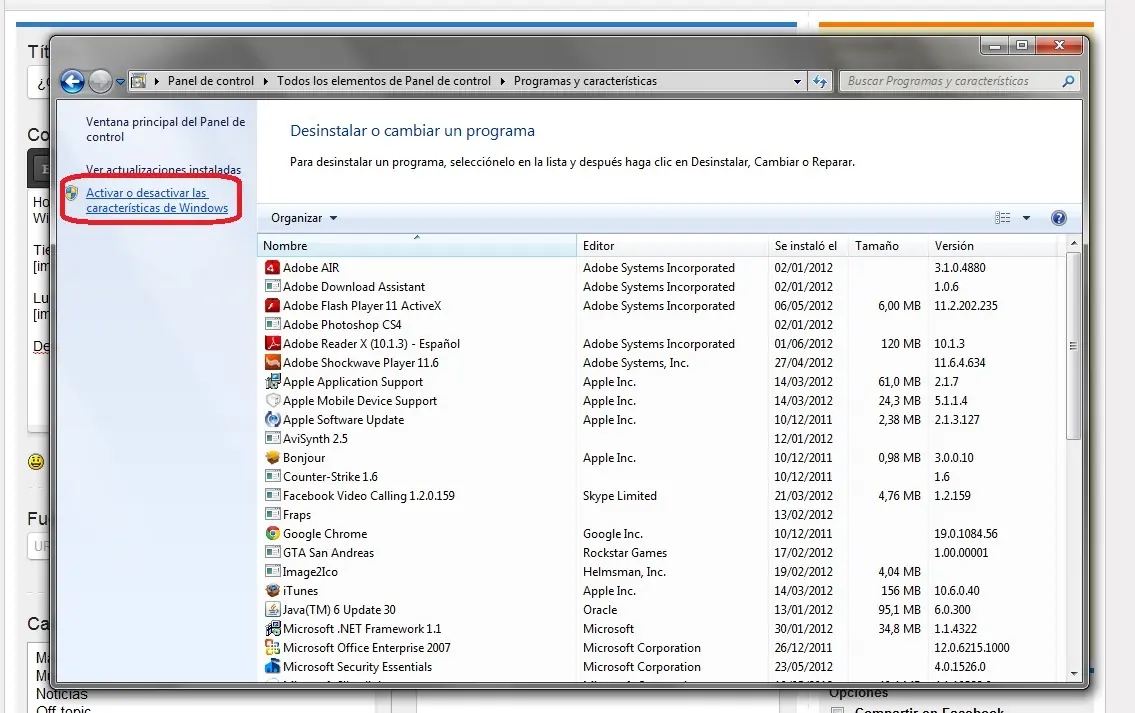Click the Control Panel icon in address bar
Viewport: 1135px width, 713px height.
(x=138, y=81)
